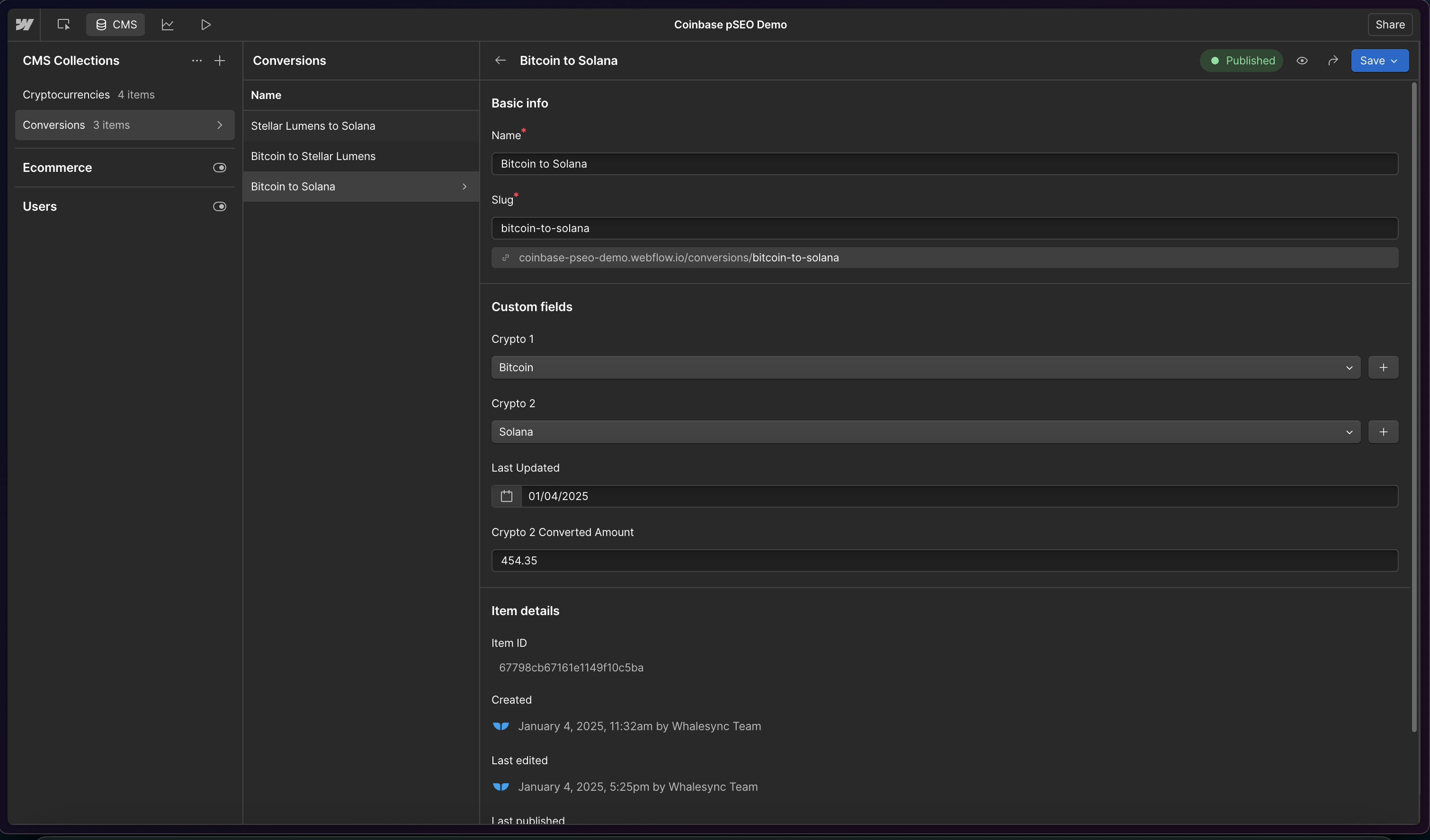This screenshot has height=840, width=1430.
Task: Switch to the CMS tab
Action: (116, 25)
